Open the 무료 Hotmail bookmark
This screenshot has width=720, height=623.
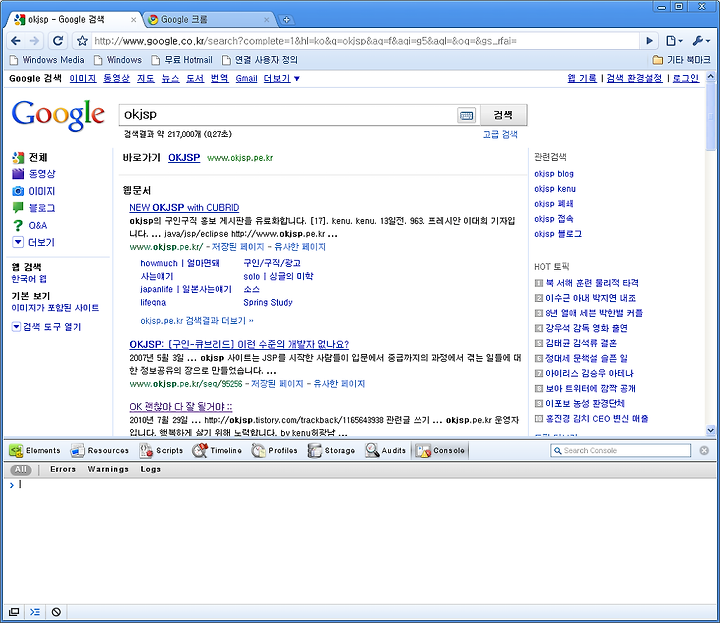click(182, 60)
